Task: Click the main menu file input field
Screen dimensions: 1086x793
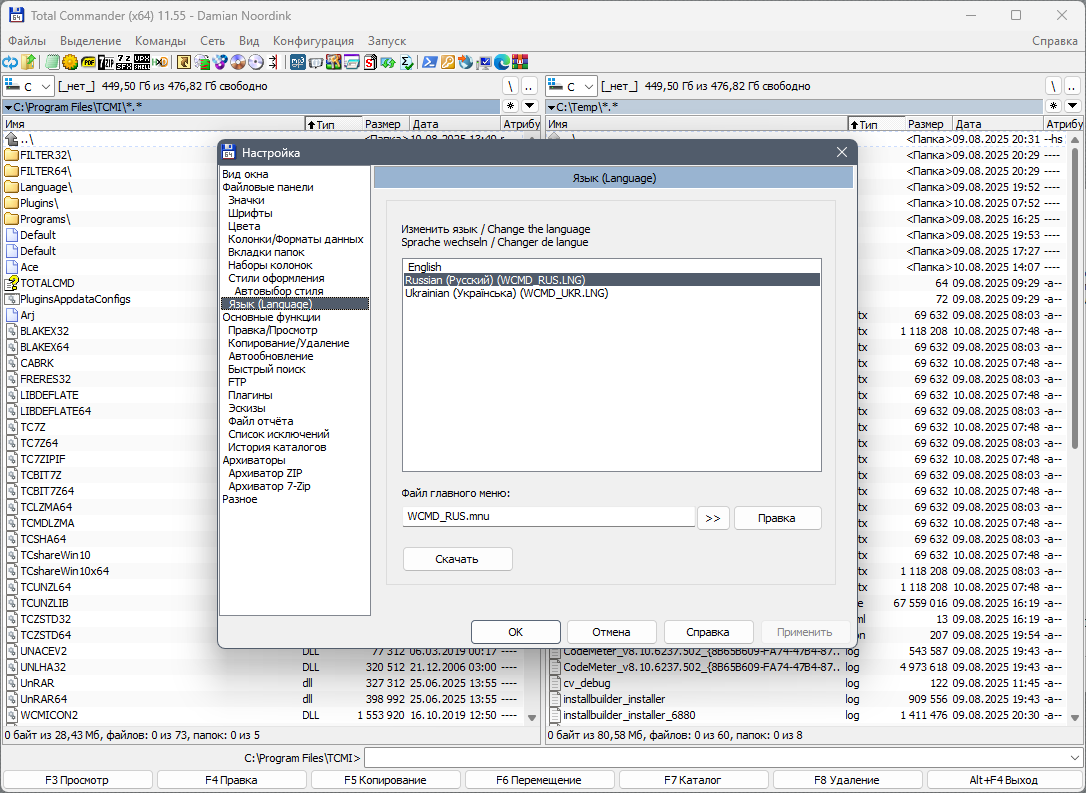Action: coord(549,517)
